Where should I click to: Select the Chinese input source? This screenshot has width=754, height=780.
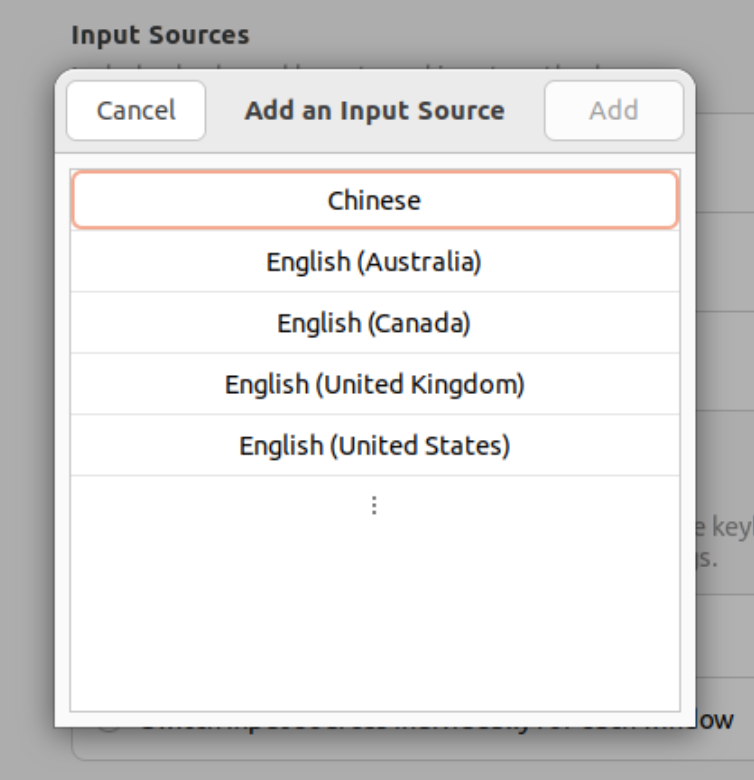(374, 200)
